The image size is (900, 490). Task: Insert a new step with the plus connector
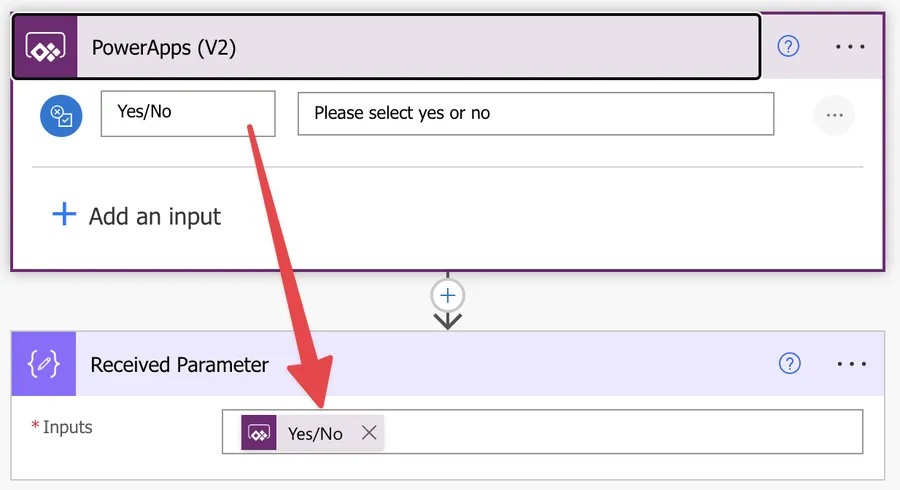click(x=447, y=296)
